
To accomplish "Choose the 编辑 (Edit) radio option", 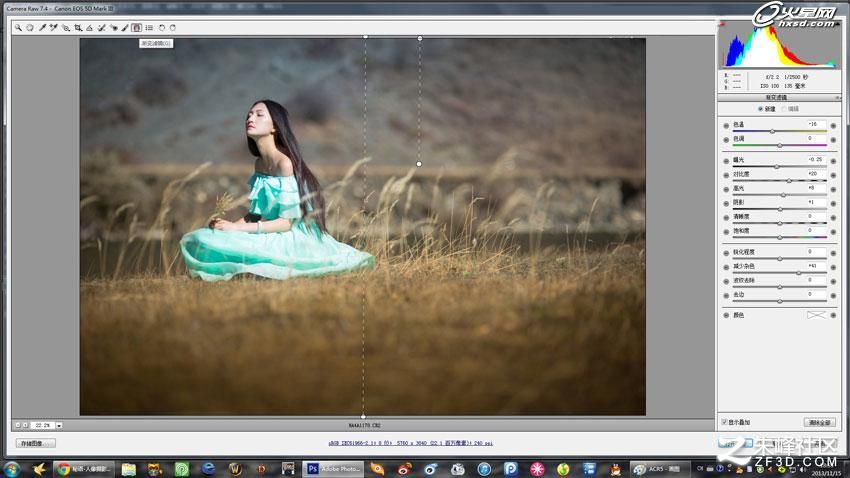I will coord(784,109).
